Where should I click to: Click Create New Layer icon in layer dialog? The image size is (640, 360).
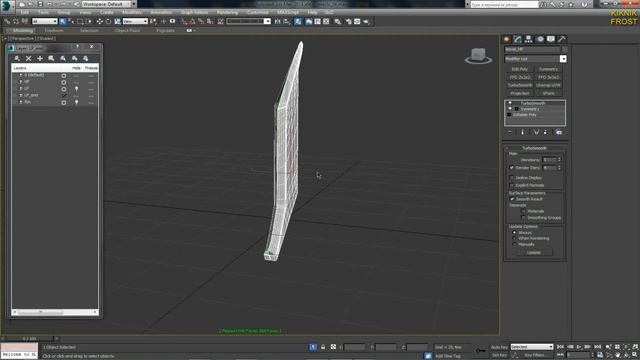(x=17, y=58)
